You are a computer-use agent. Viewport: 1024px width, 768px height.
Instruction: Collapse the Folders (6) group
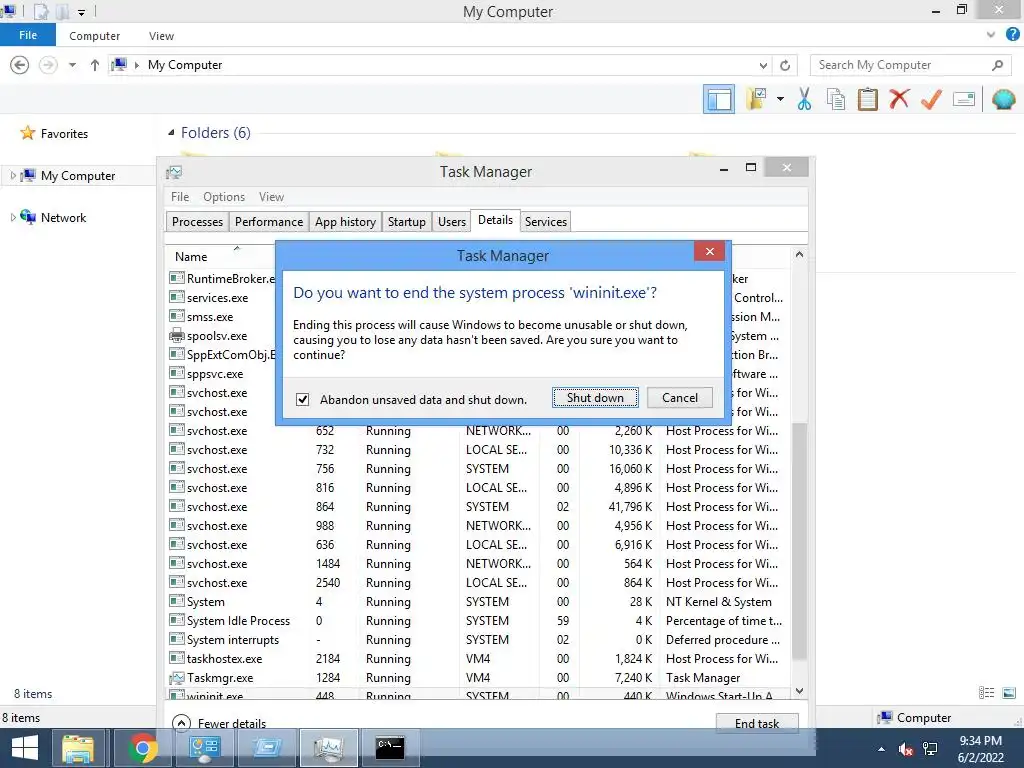(x=171, y=133)
